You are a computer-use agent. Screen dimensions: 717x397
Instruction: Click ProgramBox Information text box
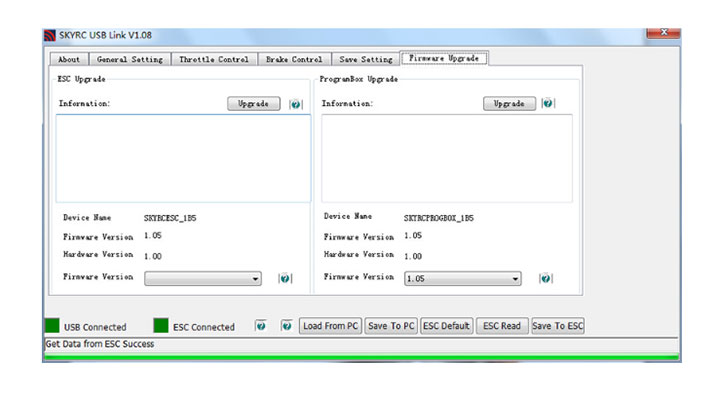(x=447, y=158)
